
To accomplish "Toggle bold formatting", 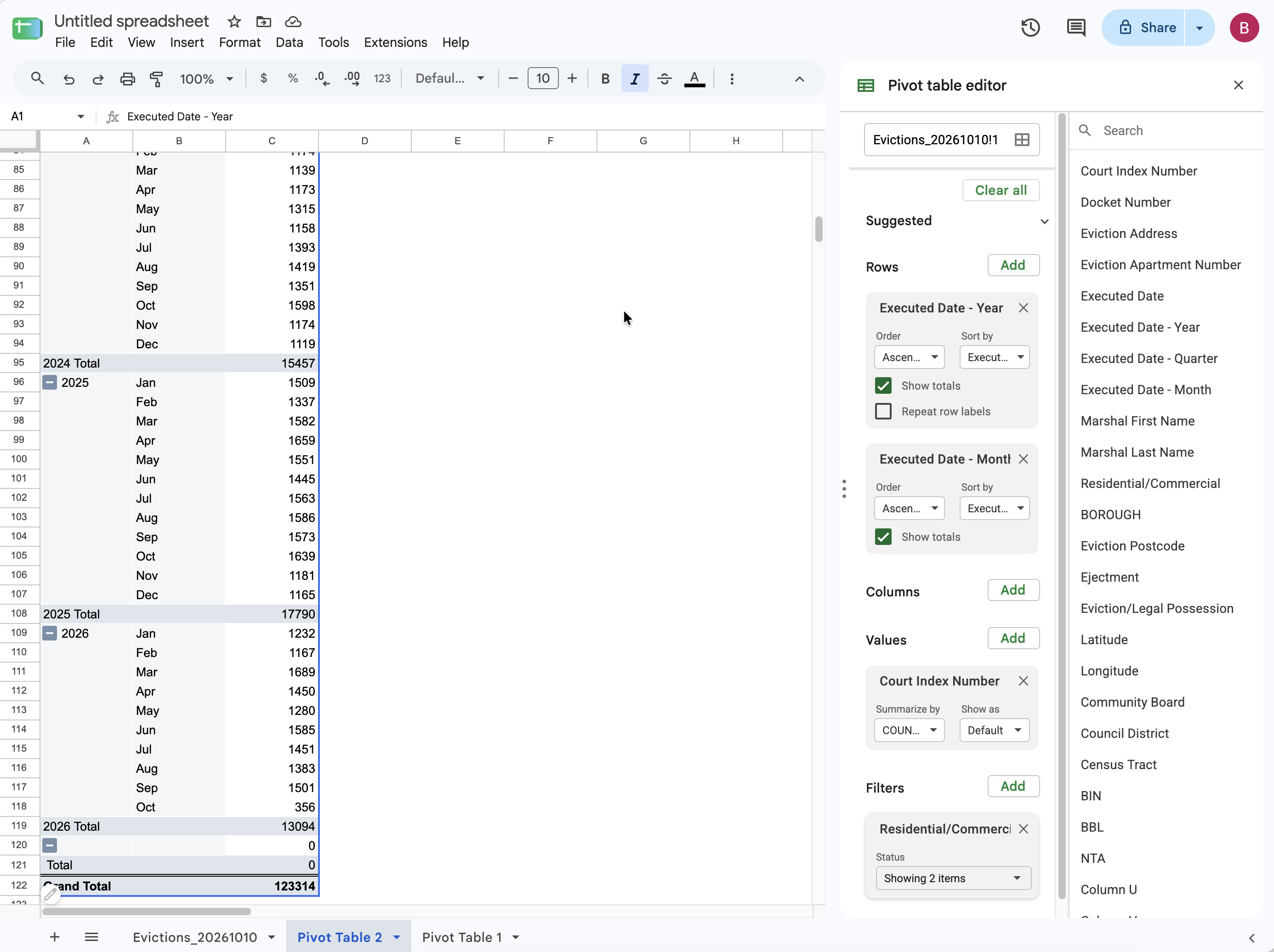I will pos(605,79).
